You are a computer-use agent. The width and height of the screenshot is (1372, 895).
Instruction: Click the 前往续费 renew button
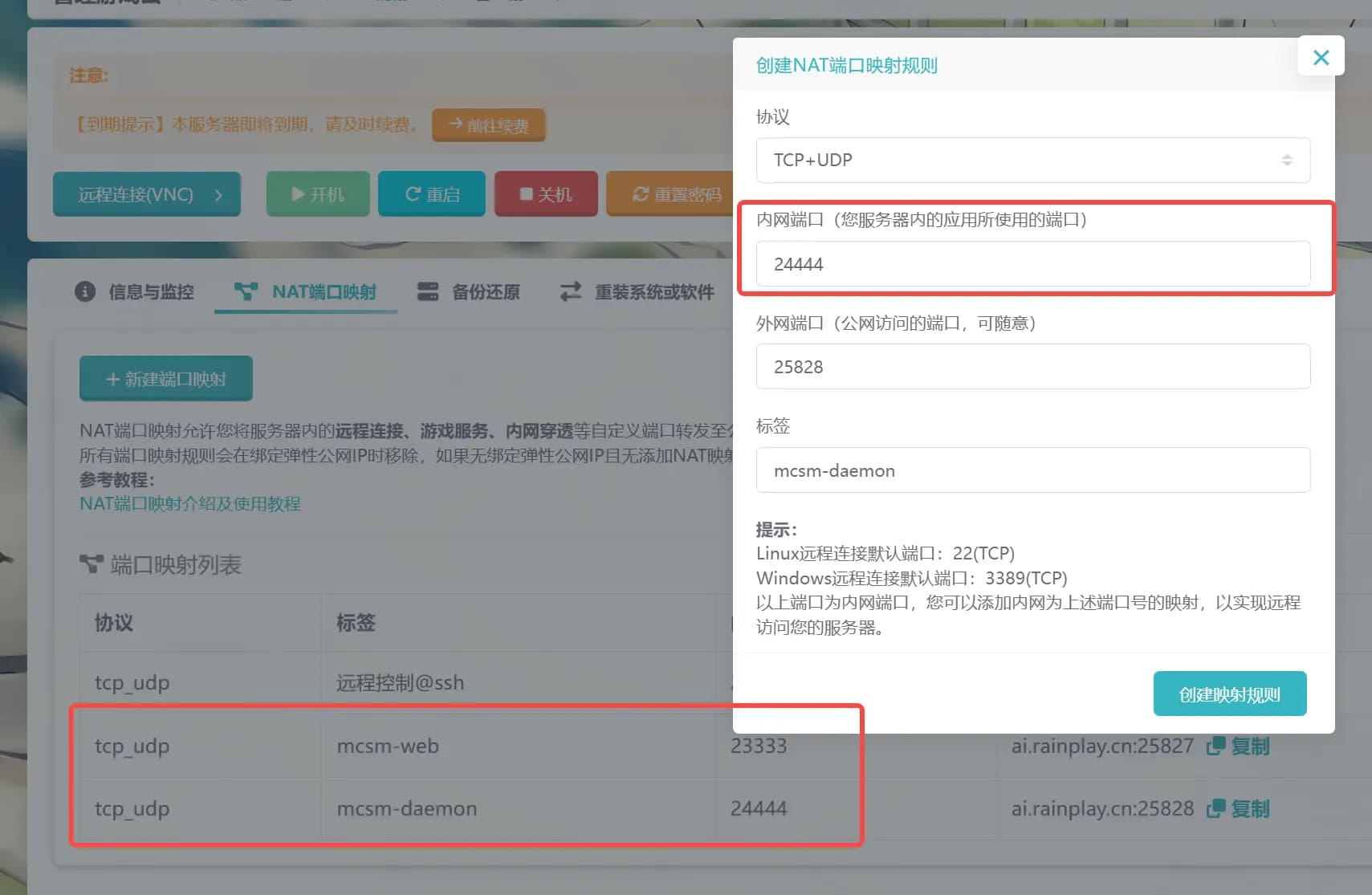coord(489,125)
